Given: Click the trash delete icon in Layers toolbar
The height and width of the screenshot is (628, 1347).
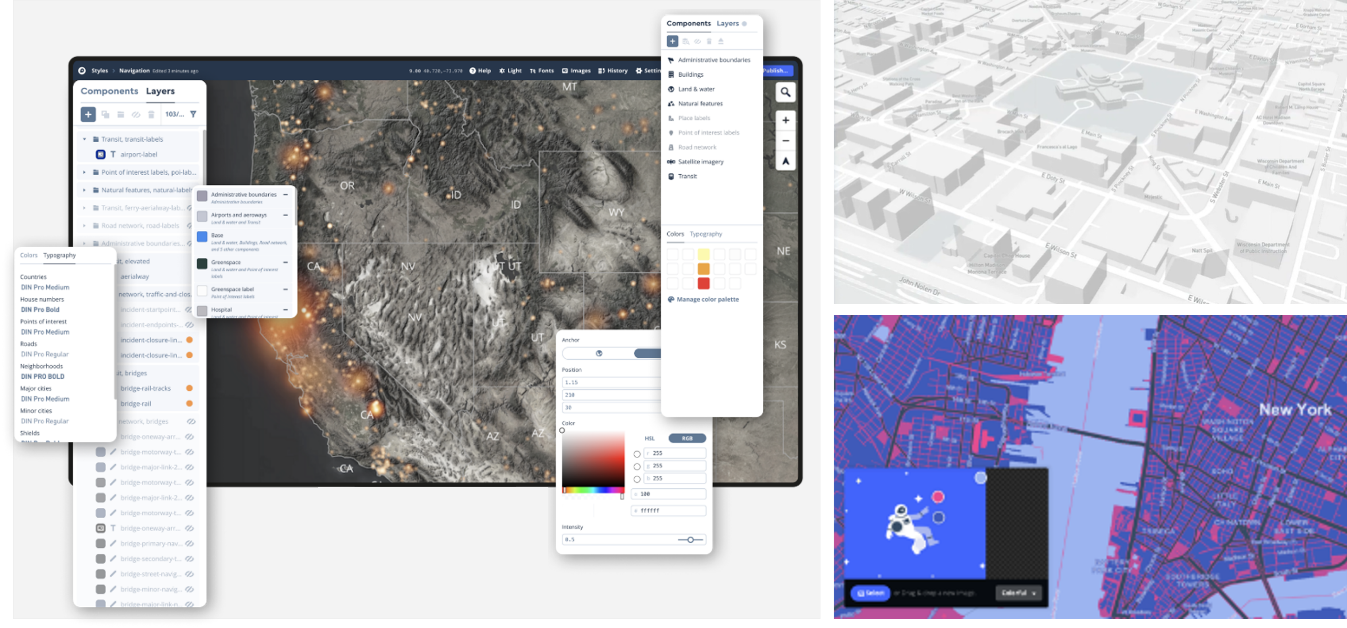Looking at the screenshot, I should [151, 115].
